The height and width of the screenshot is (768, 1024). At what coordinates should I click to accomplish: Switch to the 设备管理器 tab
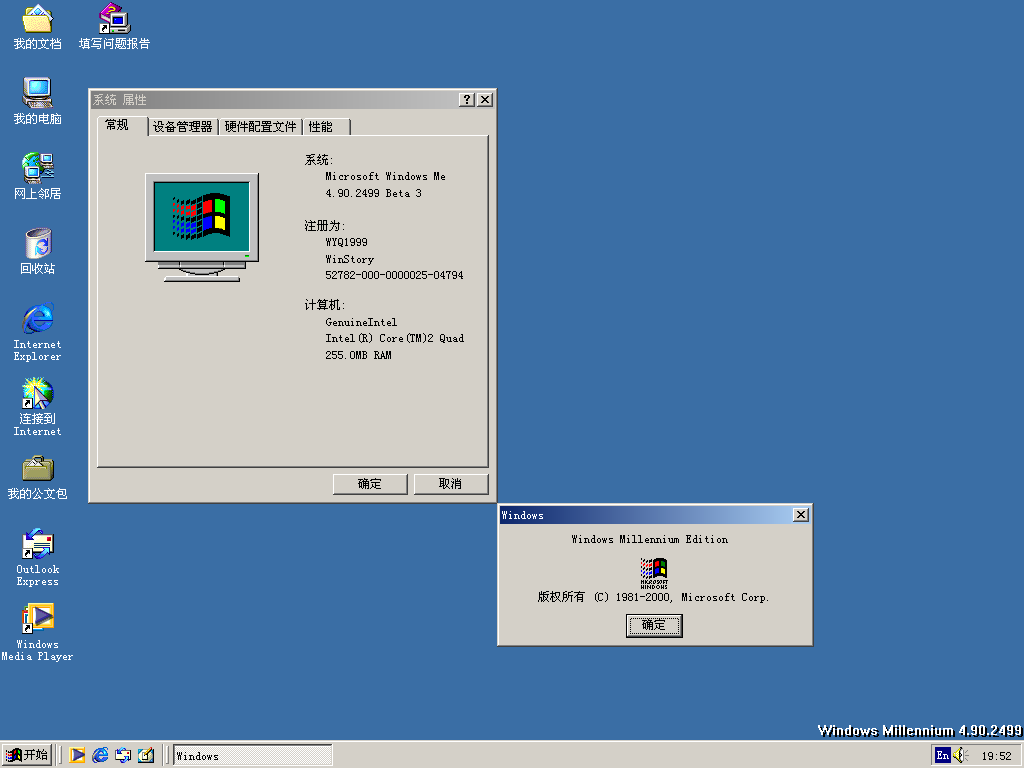(x=183, y=127)
